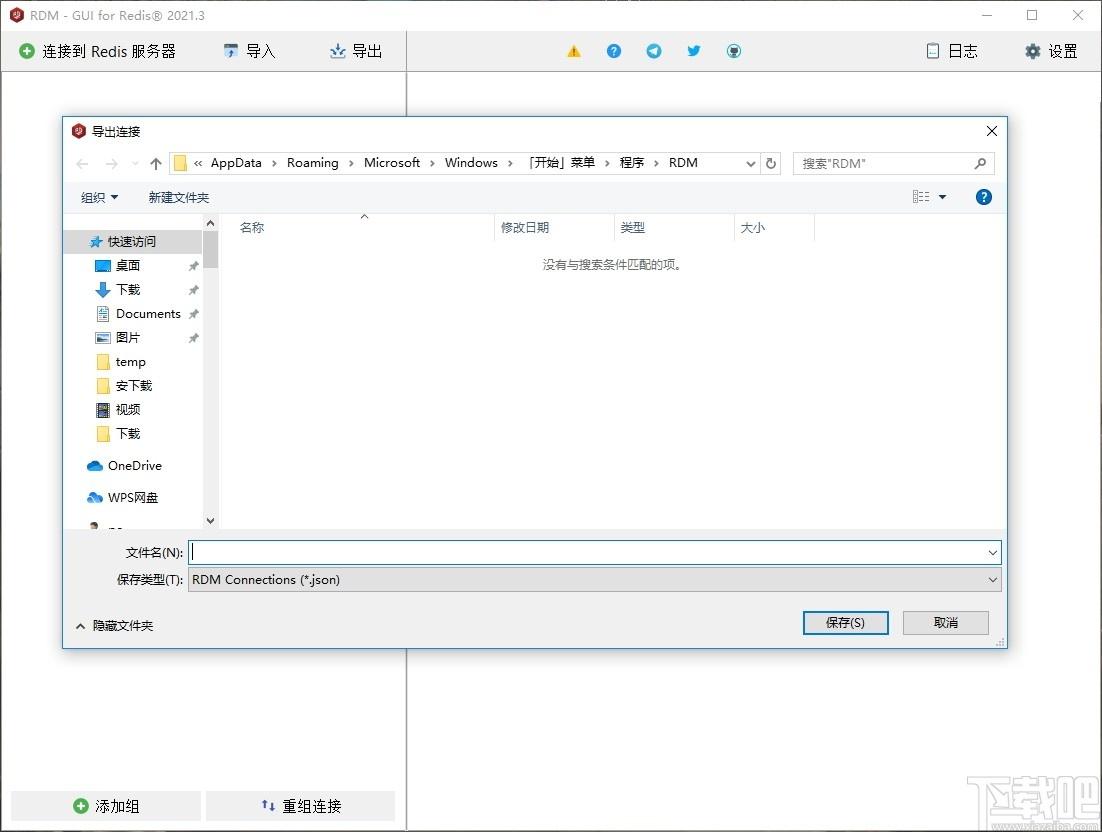The width and height of the screenshot is (1102, 832).
Task: Go back in the save dialog
Action: pos(82,164)
